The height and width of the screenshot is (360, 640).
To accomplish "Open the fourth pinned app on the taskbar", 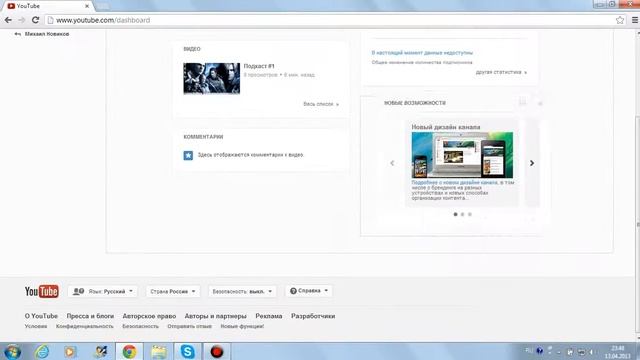I will tap(100, 351).
